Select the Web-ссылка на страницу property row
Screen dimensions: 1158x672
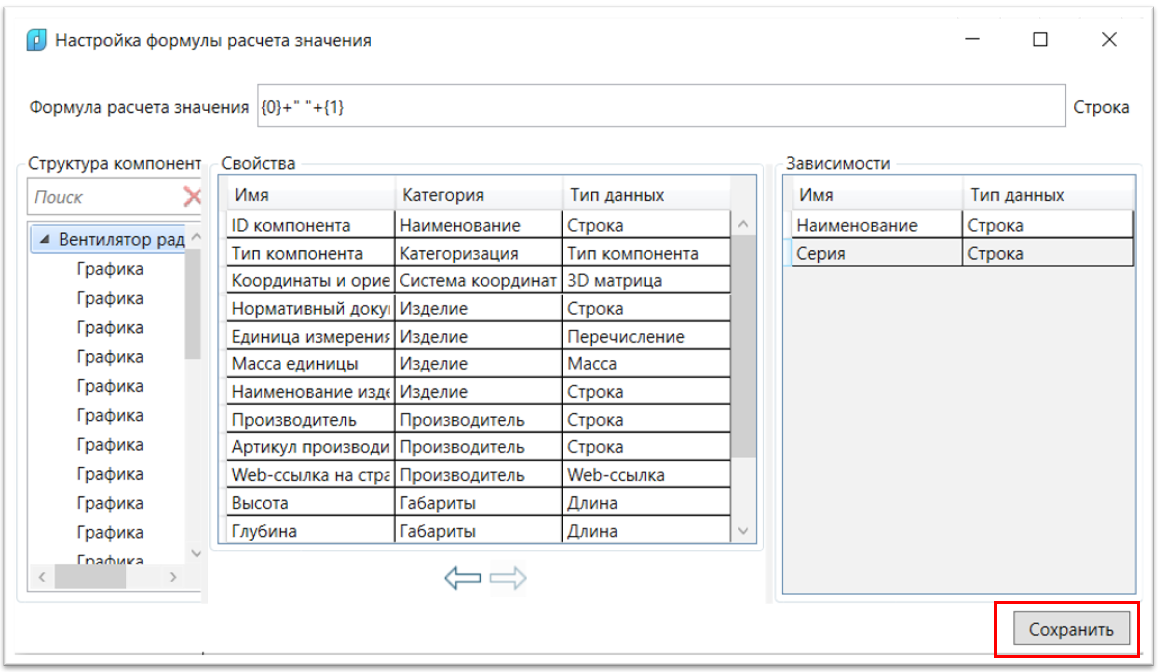pos(479,475)
